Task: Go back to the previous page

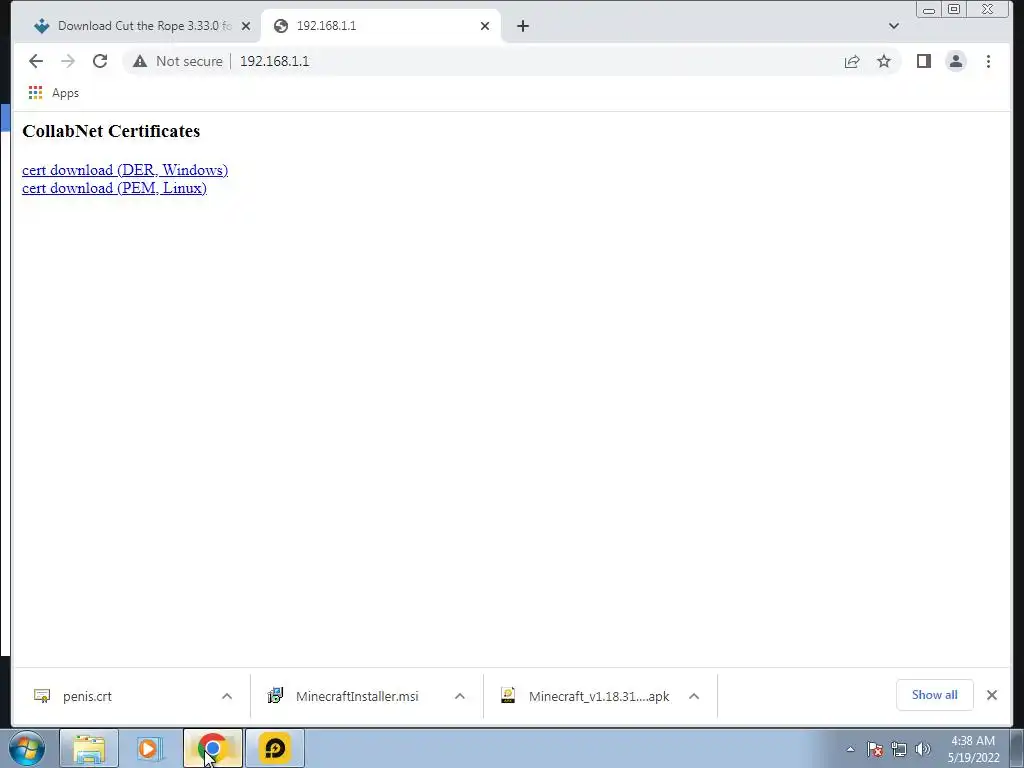Action: point(36,61)
